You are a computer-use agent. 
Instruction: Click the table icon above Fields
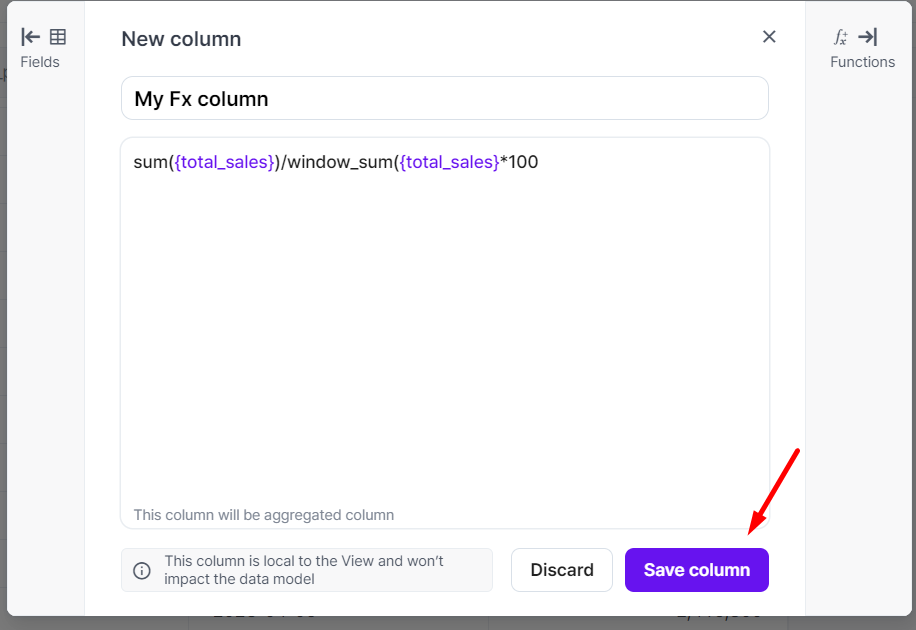(x=58, y=37)
